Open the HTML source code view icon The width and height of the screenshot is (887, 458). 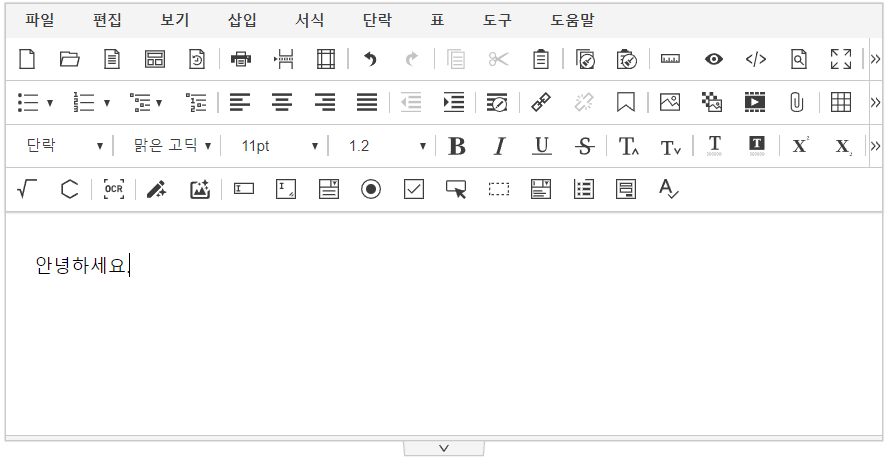pos(756,59)
